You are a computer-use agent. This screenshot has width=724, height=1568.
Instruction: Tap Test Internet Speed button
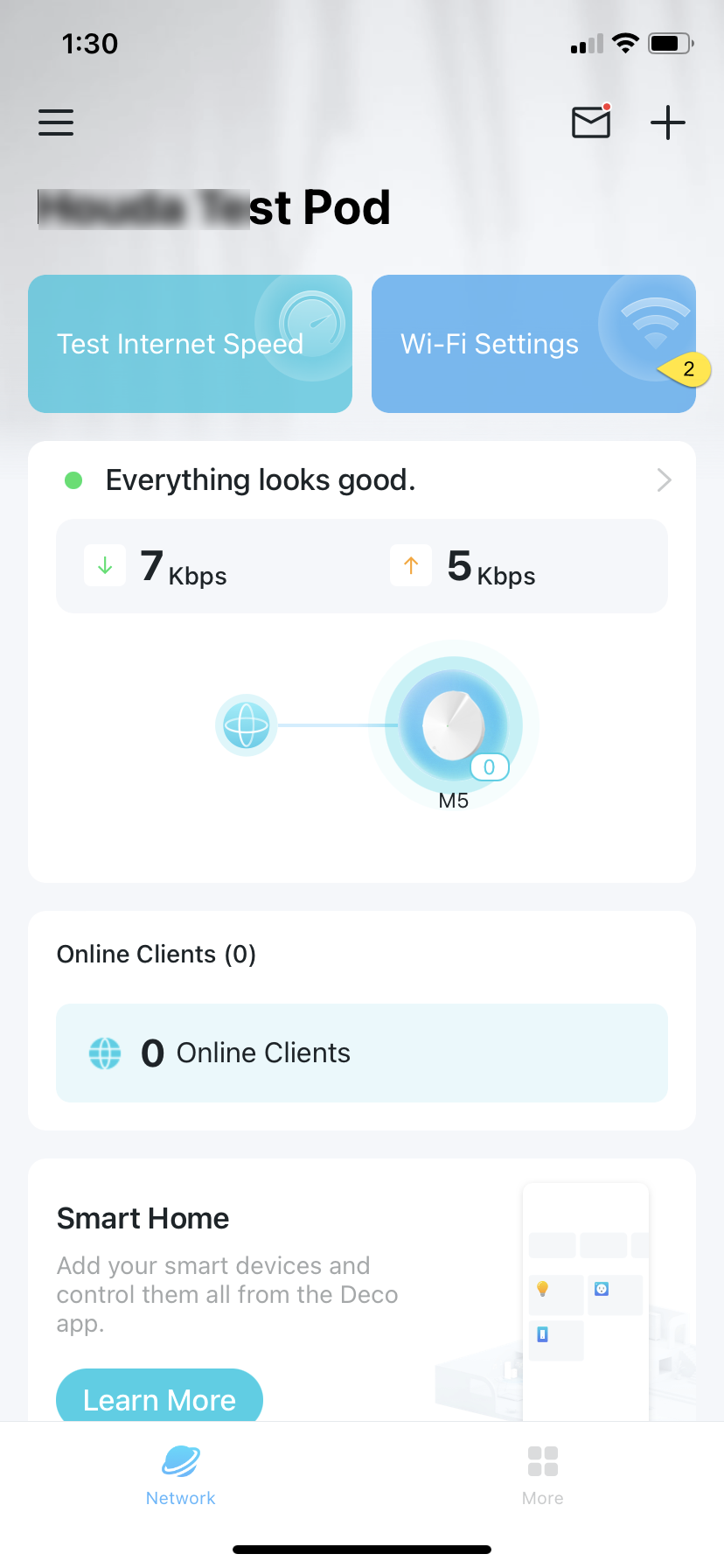[x=190, y=344]
